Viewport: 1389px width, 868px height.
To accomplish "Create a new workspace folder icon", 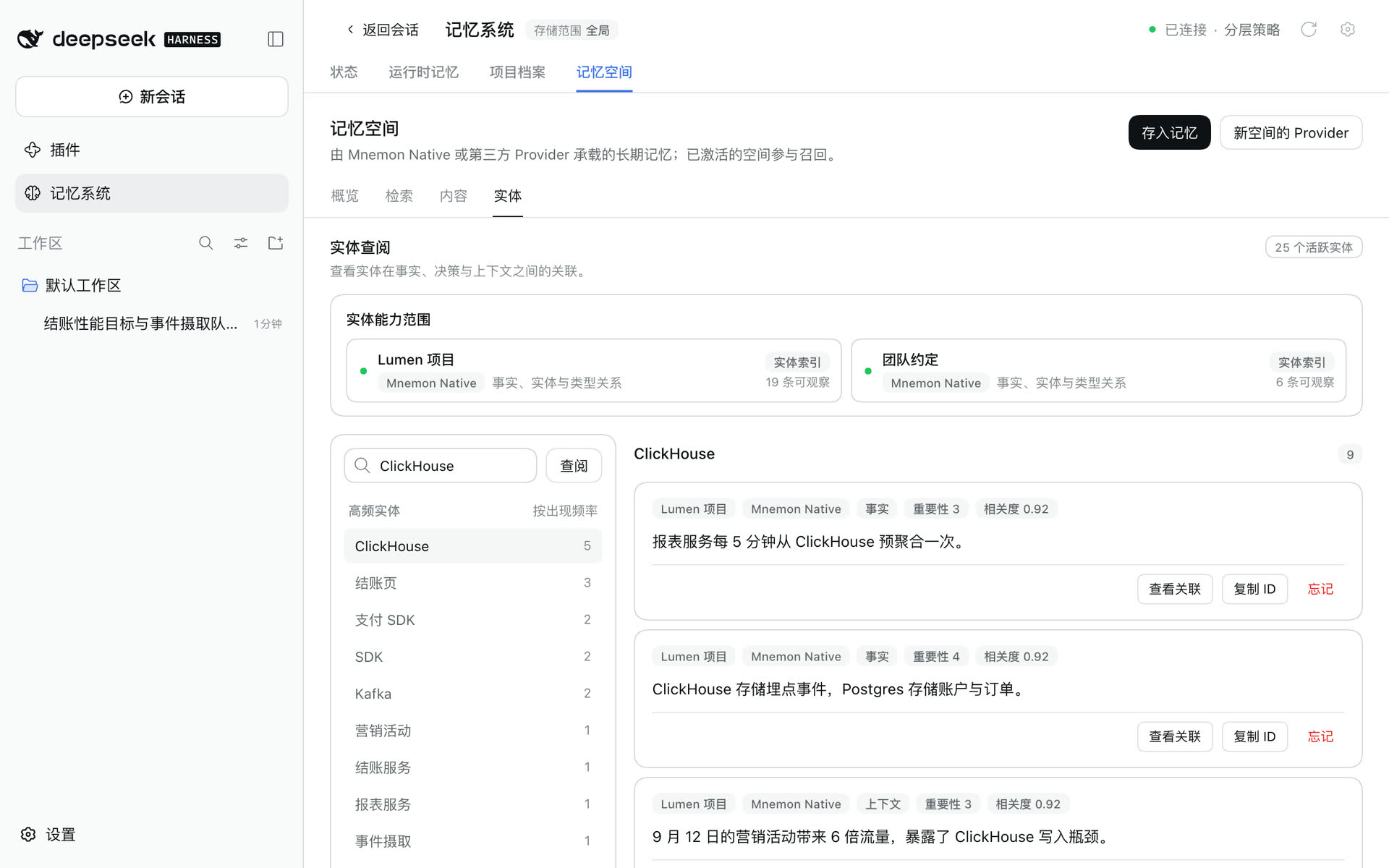I will click(x=276, y=243).
